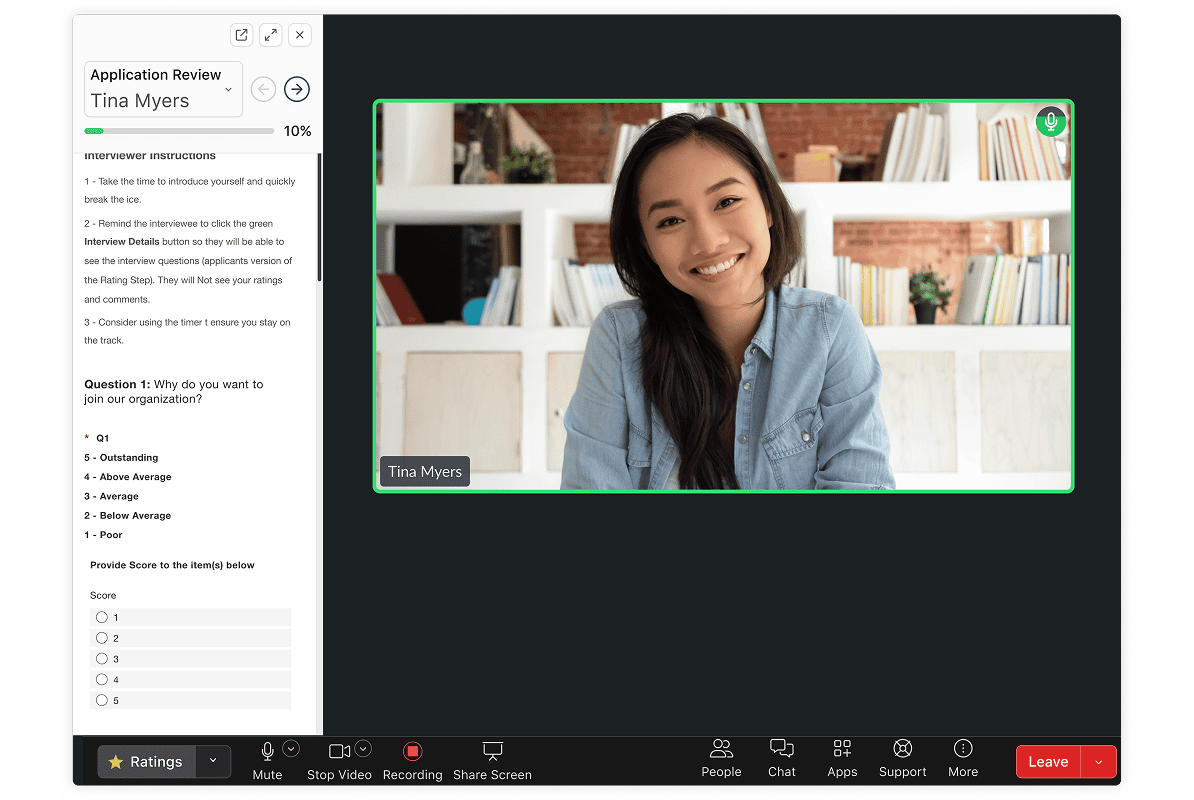Image resolution: width=1194 pixels, height=800 pixels.
Task: Click the Share Screen icon
Action: tap(493, 752)
